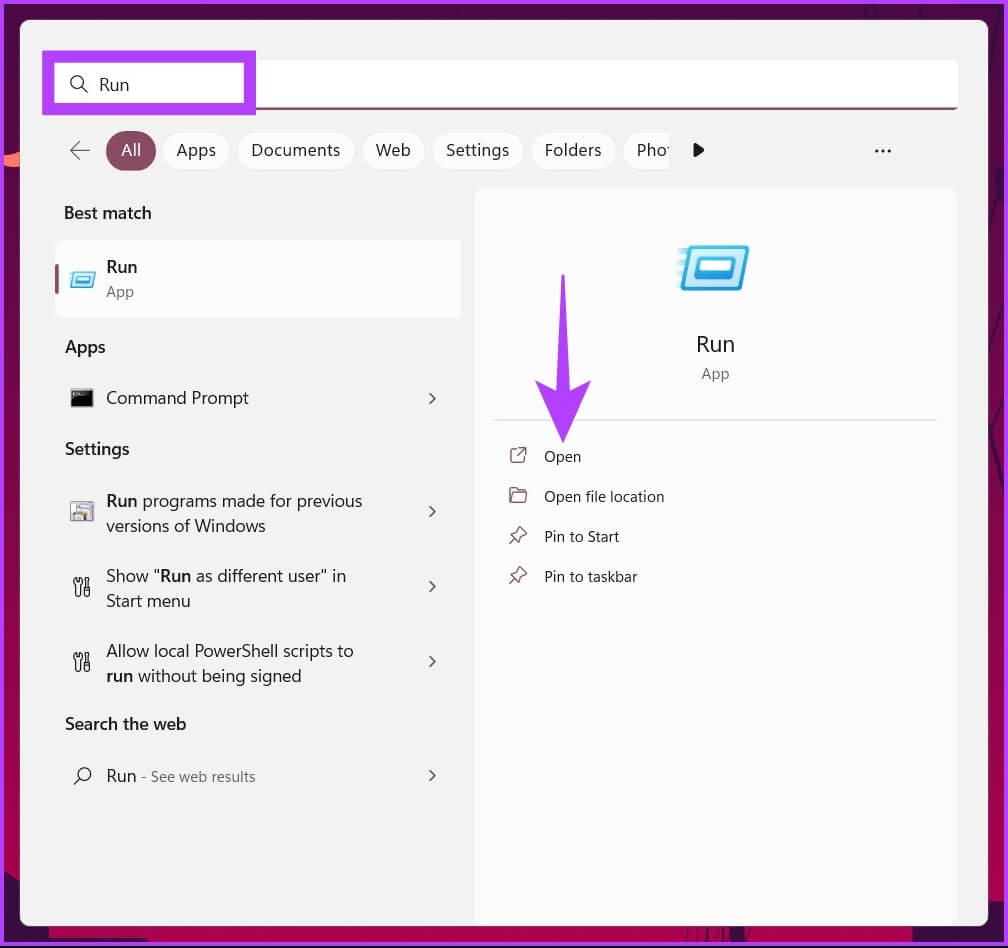Click the small Run app icon in best match
Viewport: 1008px width, 948px height.
(82, 280)
